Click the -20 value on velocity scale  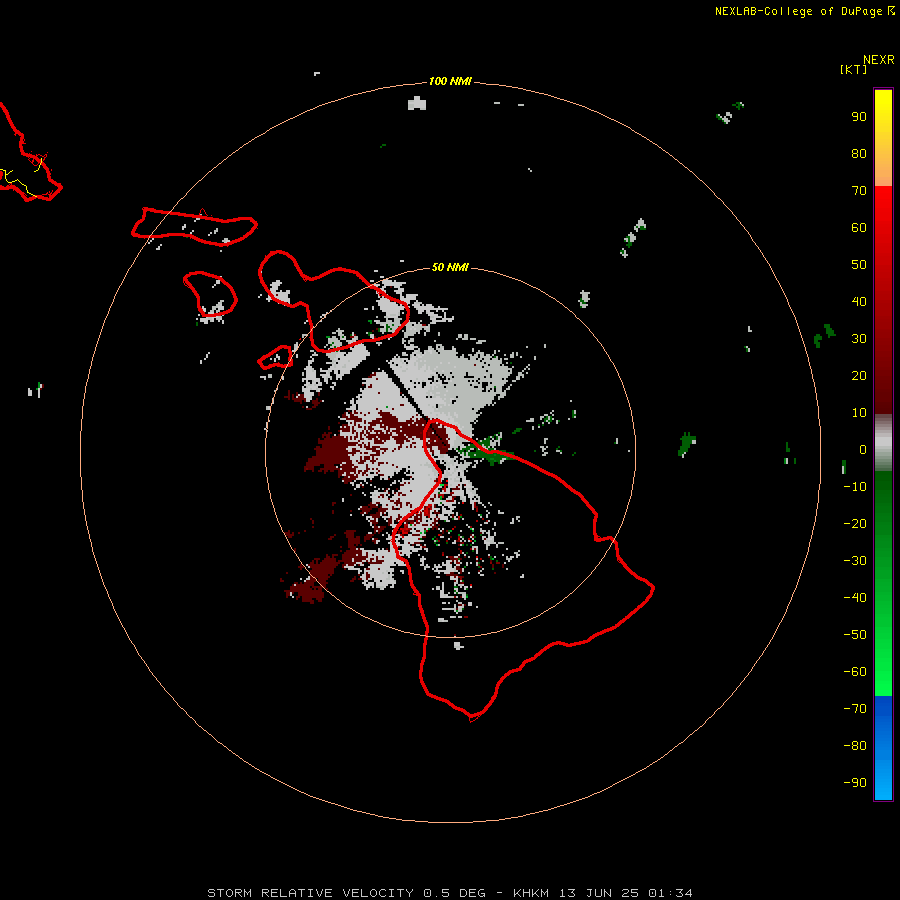[855, 524]
